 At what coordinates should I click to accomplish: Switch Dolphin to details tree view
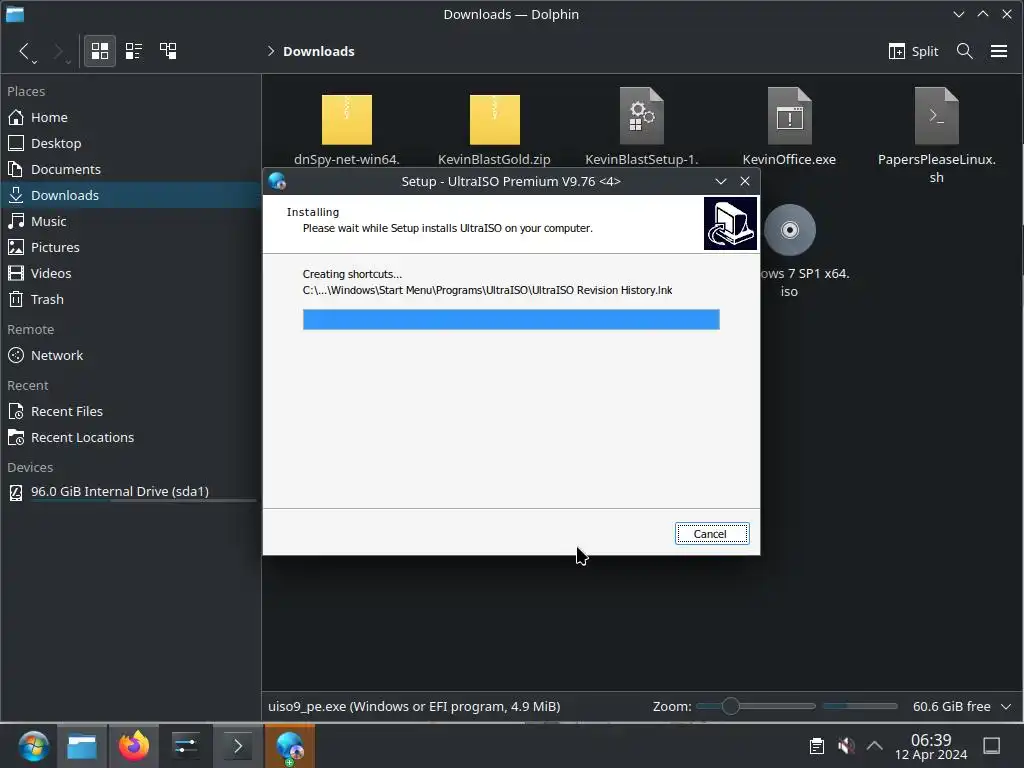point(168,51)
